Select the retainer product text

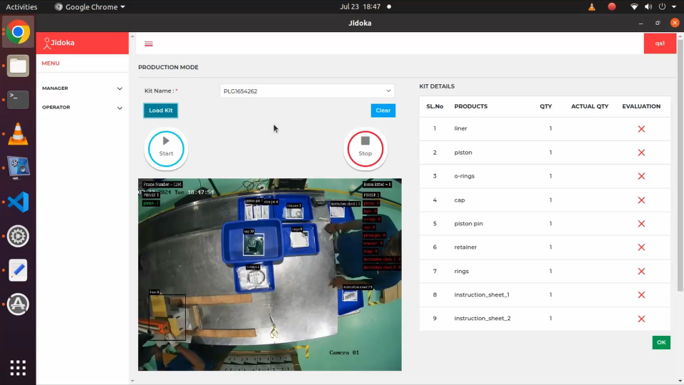(465, 247)
